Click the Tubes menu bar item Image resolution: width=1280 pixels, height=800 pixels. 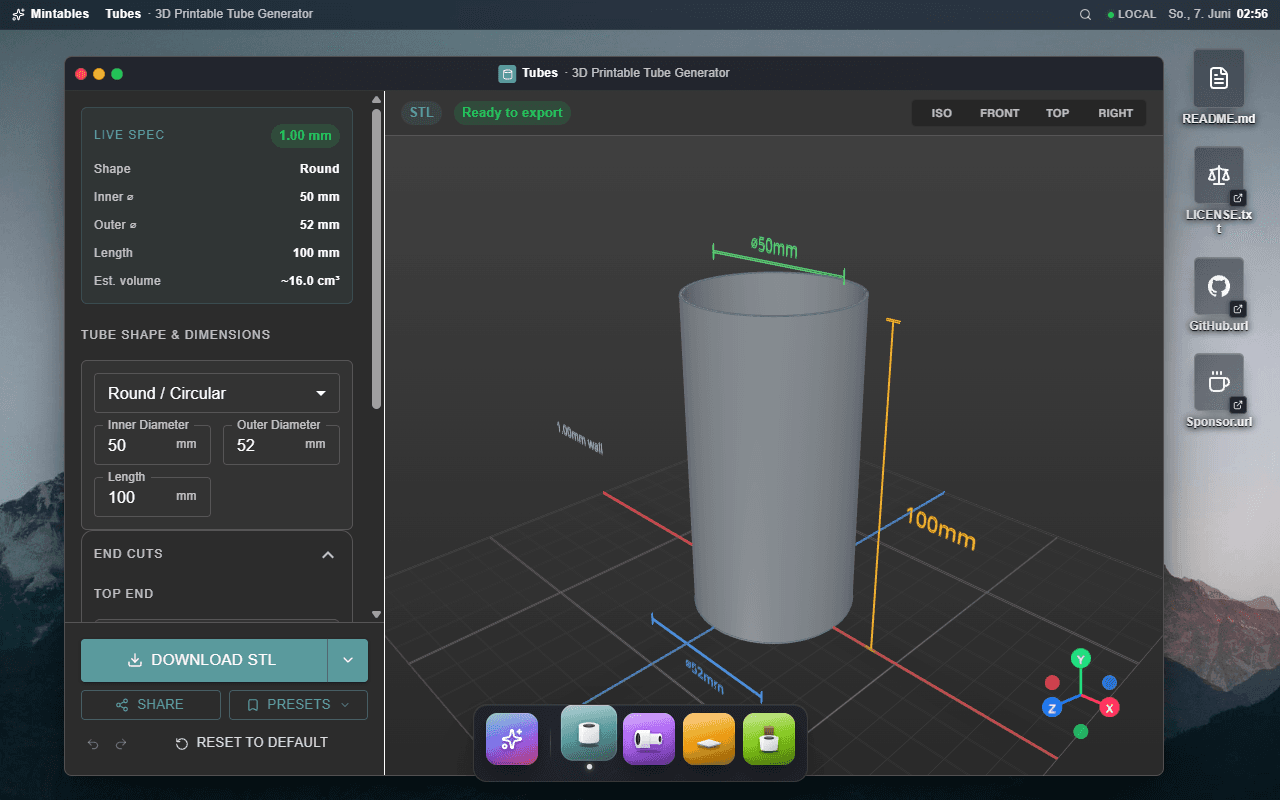coord(123,14)
